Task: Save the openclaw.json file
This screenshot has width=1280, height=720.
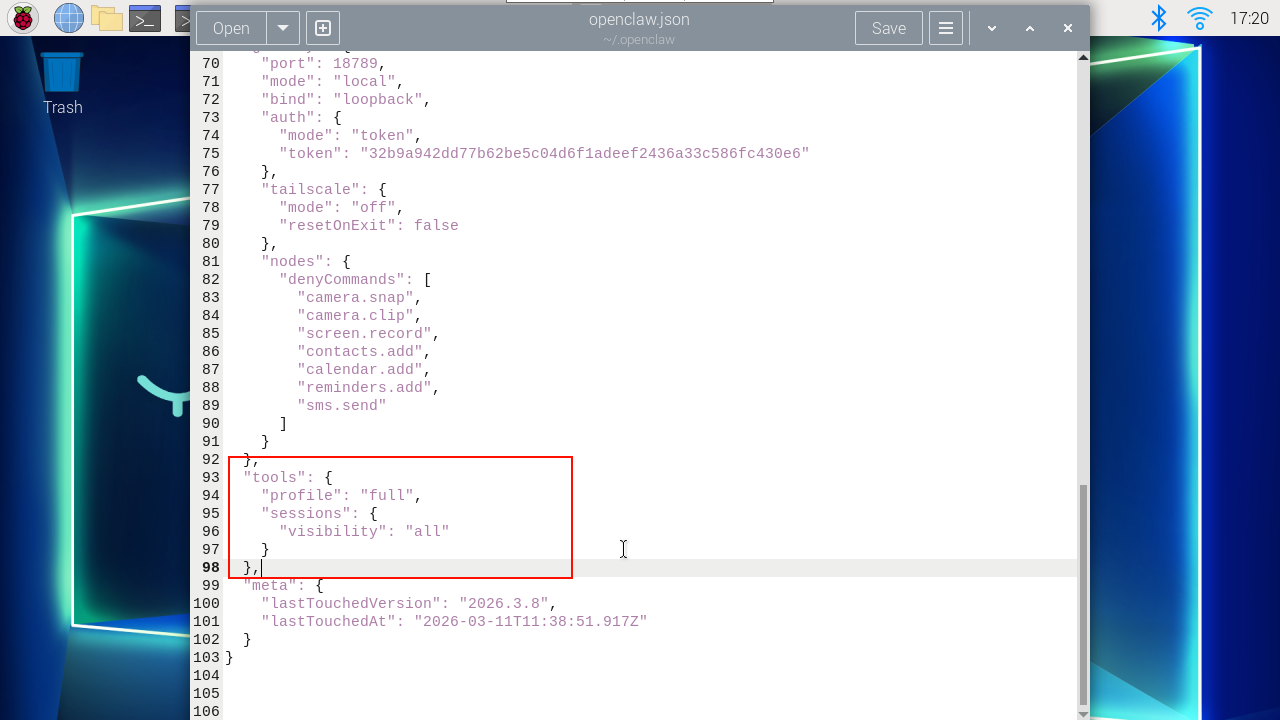Action: pyautogui.click(x=889, y=28)
